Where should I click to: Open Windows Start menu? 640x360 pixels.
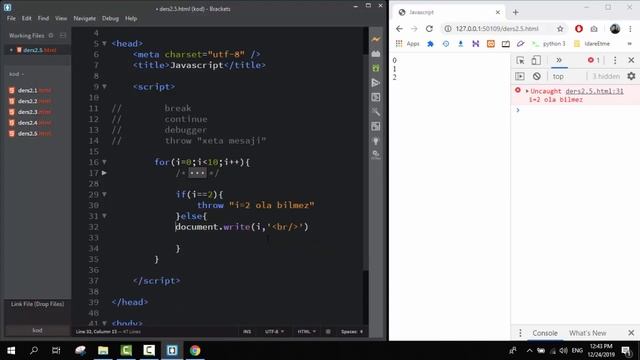click(11, 351)
